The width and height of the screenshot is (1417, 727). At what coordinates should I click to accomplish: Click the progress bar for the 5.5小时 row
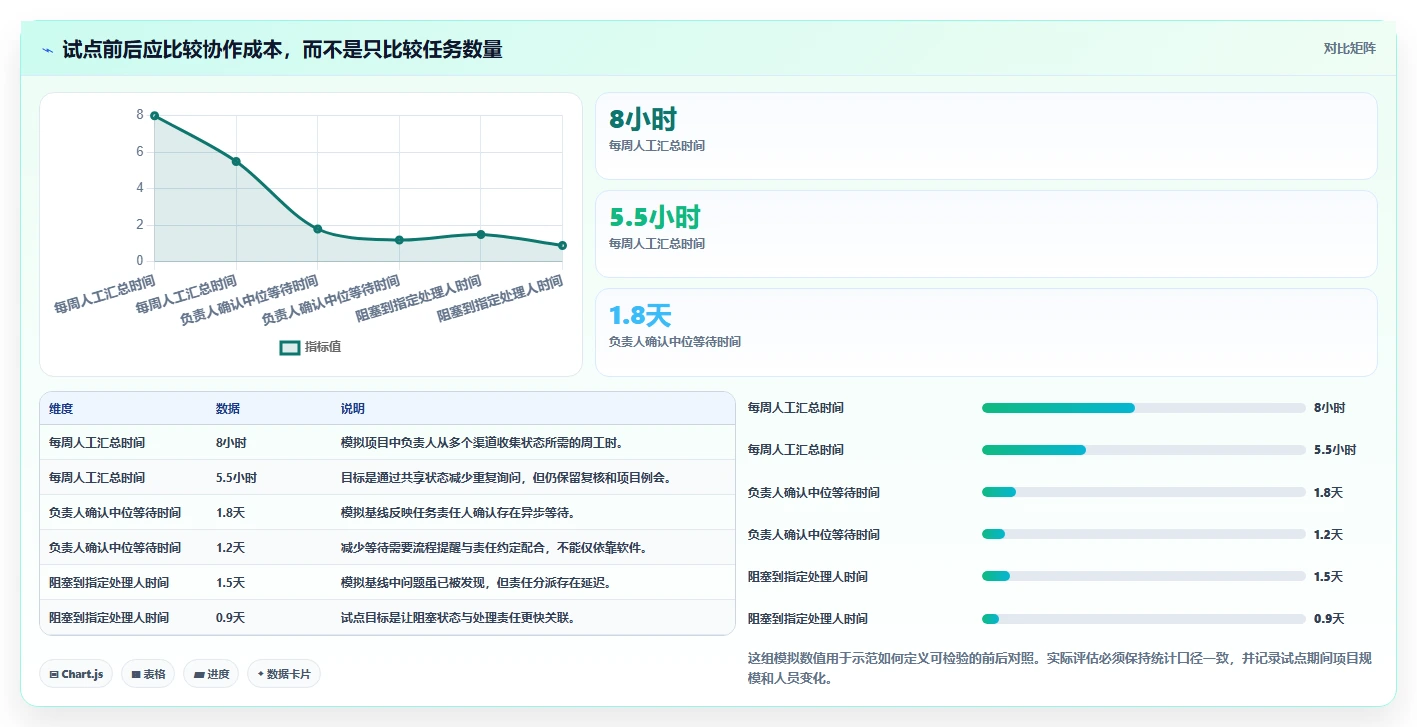1144,450
